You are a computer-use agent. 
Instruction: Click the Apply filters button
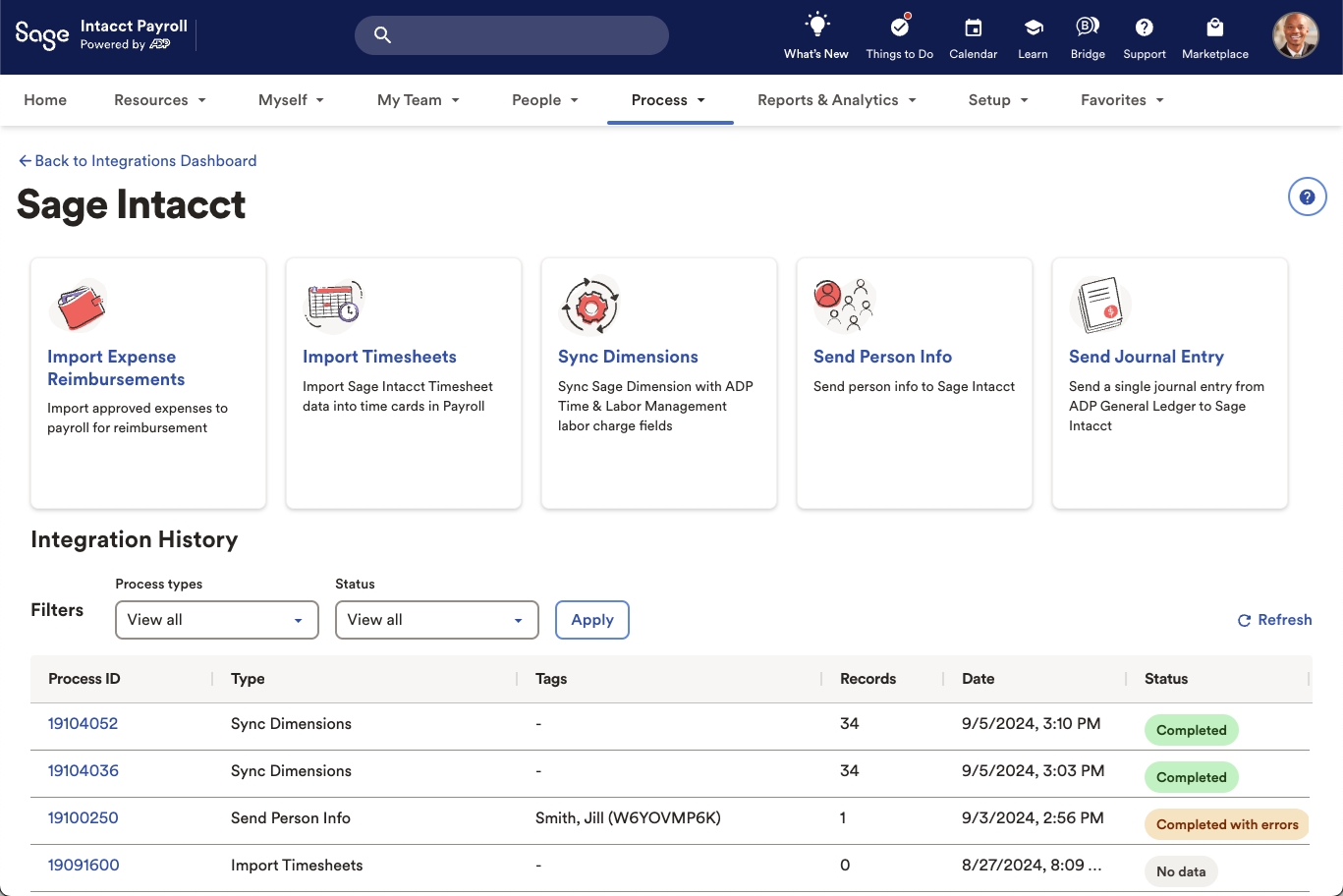pyautogui.click(x=592, y=620)
